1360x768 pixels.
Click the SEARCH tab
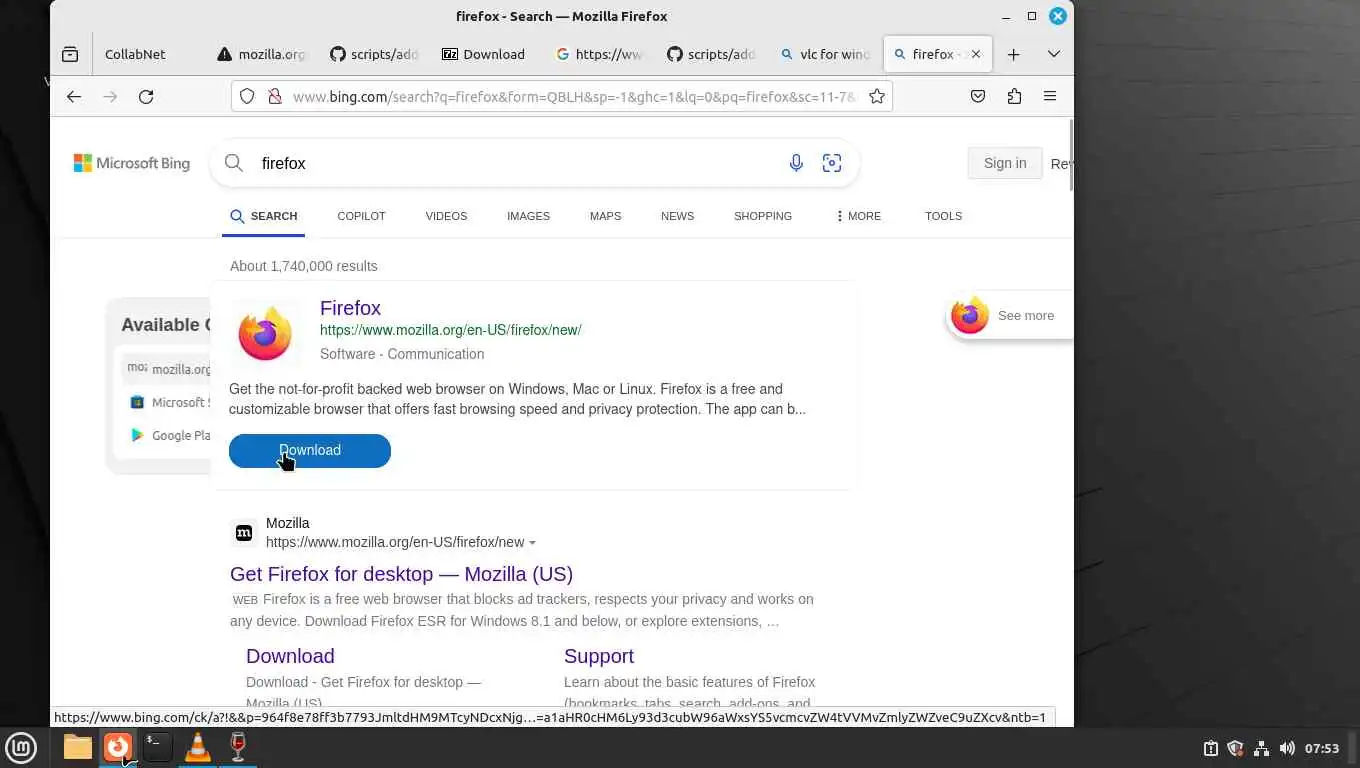(x=264, y=216)
